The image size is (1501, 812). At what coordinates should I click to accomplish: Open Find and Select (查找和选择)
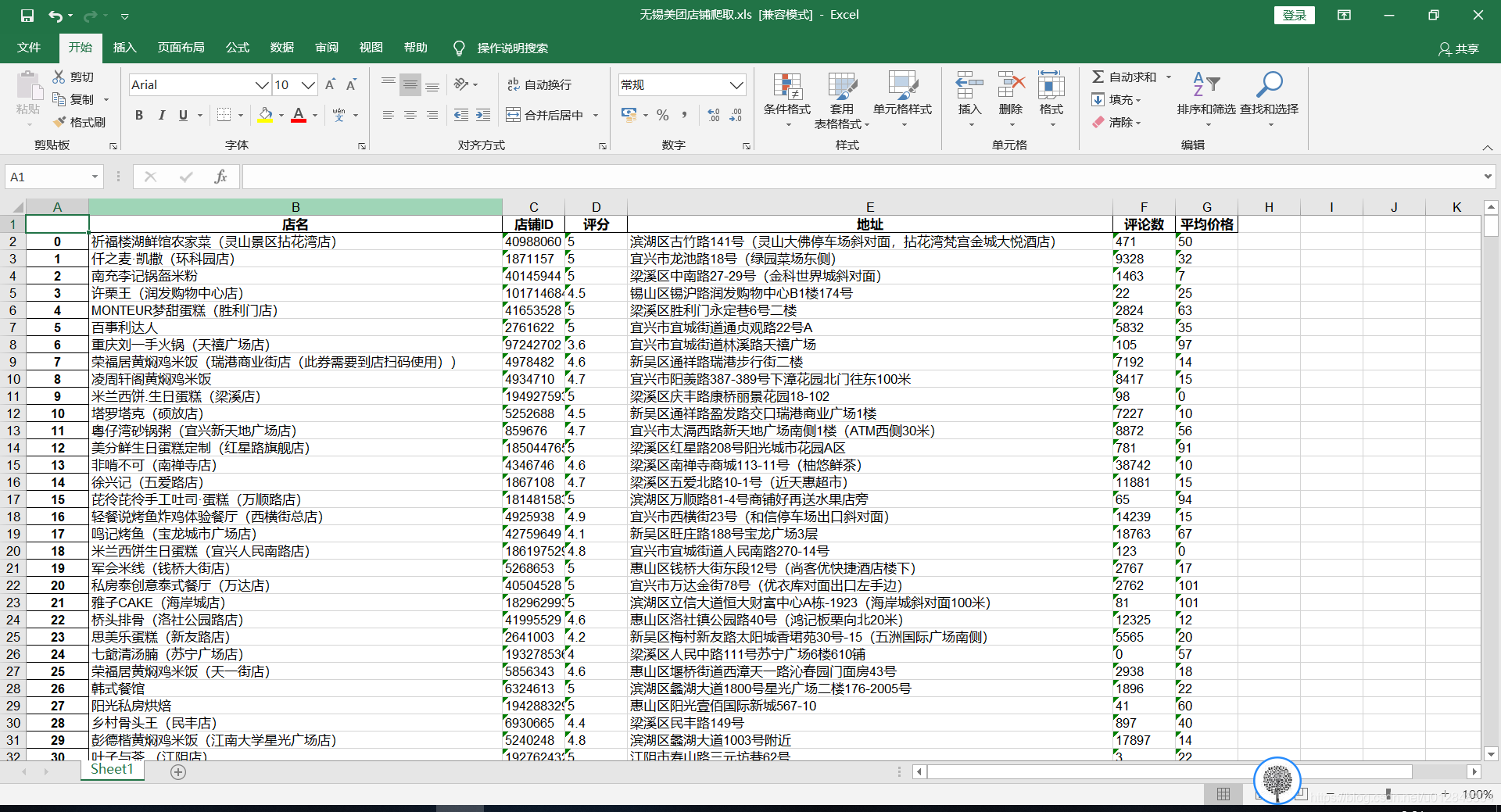click(x=1270, y=100)
